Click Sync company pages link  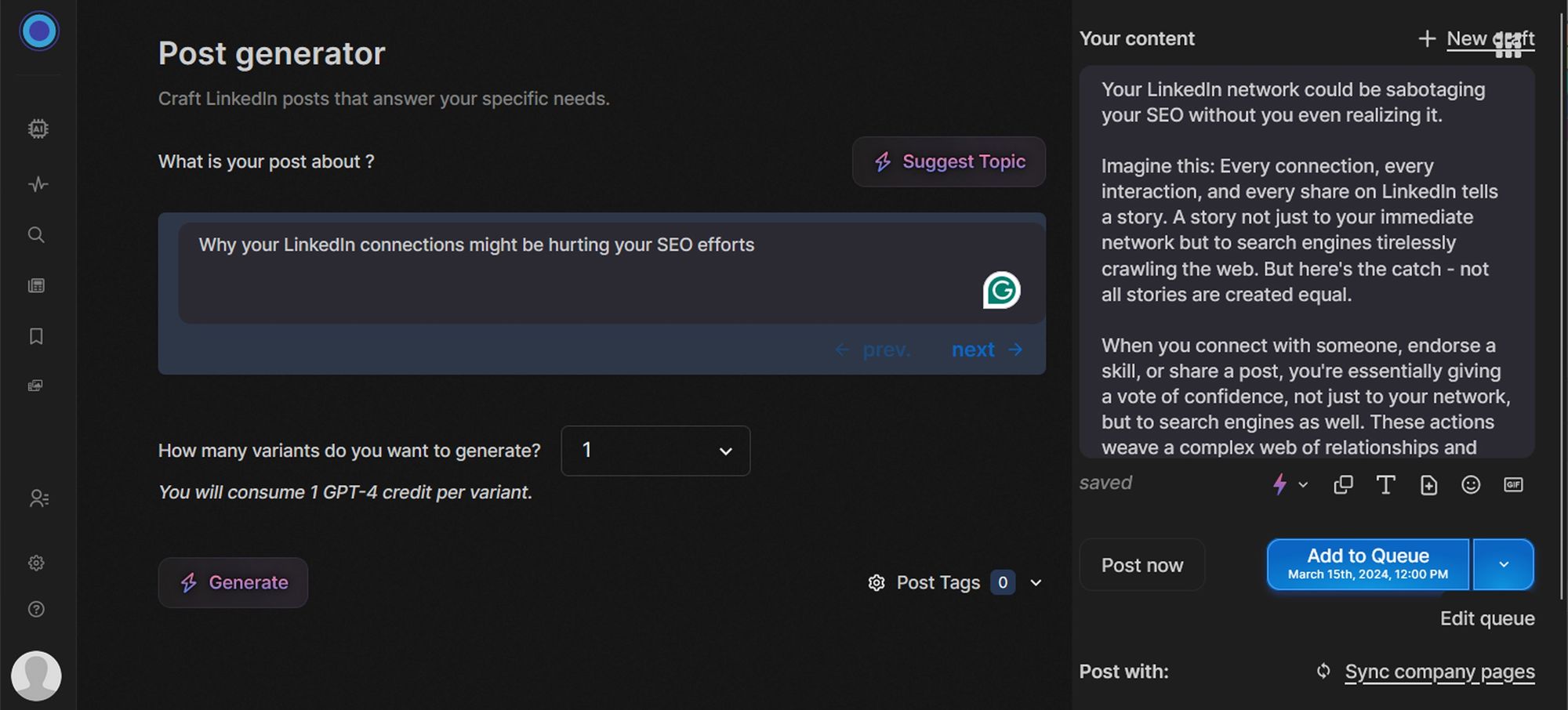tap(1439, 672)
